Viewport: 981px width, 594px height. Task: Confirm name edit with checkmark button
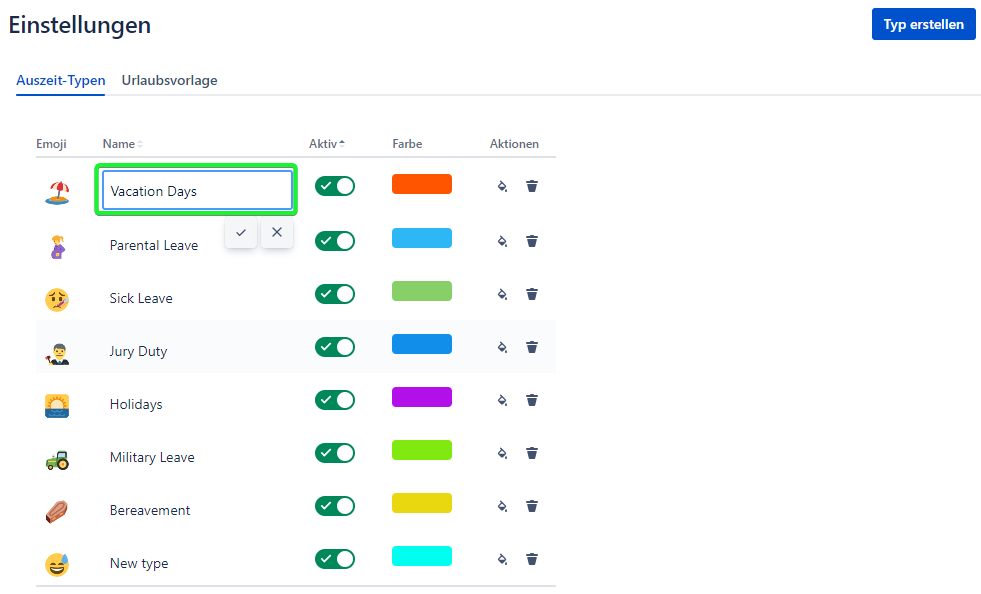click(241, 232)
